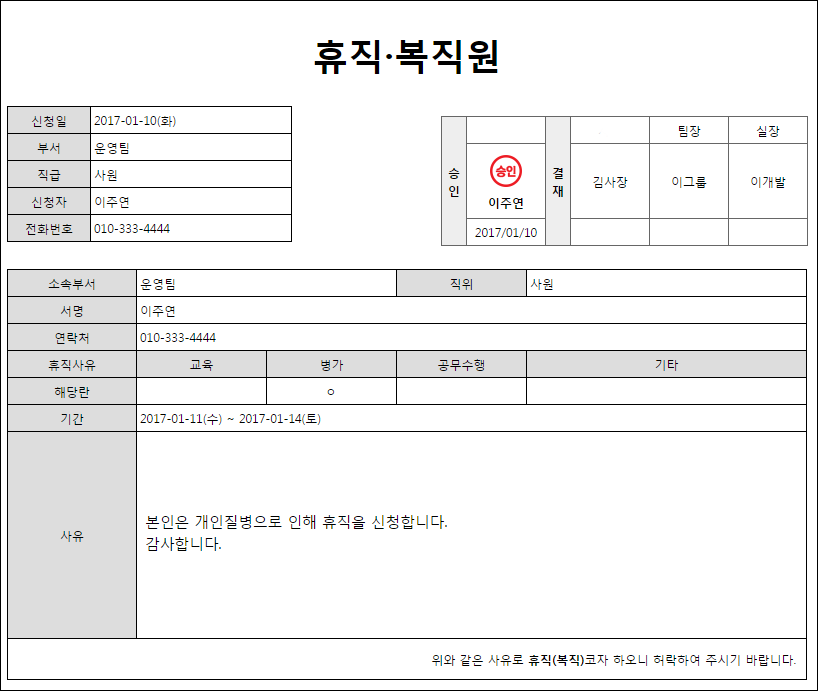Select the 실장 approver 이개발 cell

(767, 182)
